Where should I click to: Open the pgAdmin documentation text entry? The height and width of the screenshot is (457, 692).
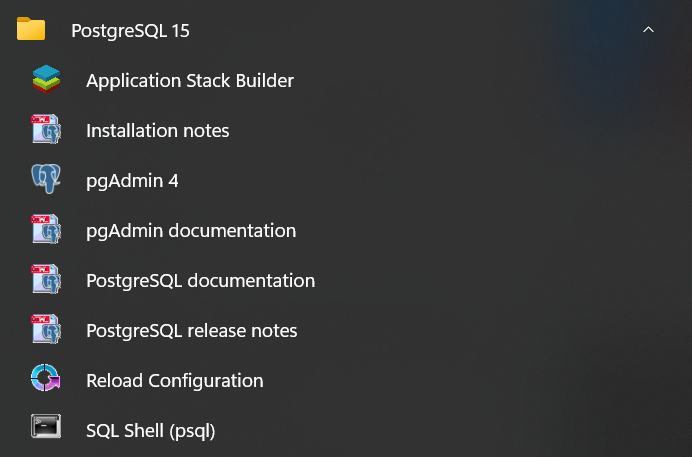(191, 231)
